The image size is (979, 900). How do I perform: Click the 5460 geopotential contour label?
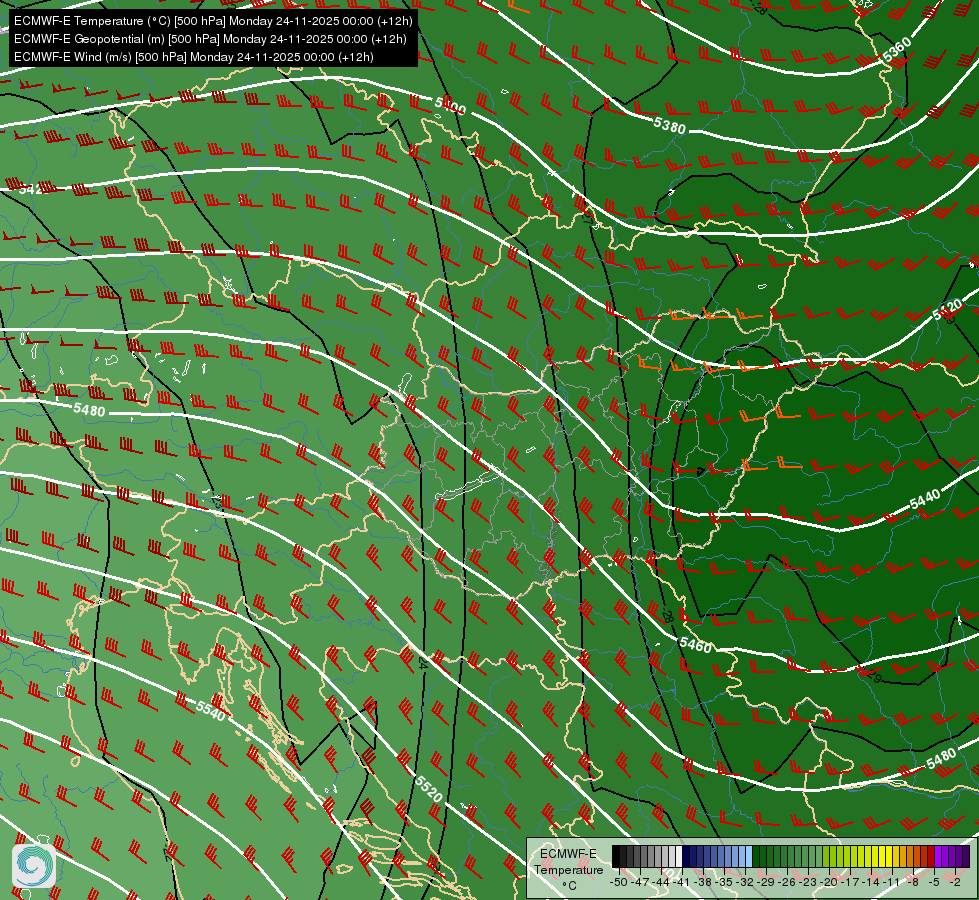696,645
